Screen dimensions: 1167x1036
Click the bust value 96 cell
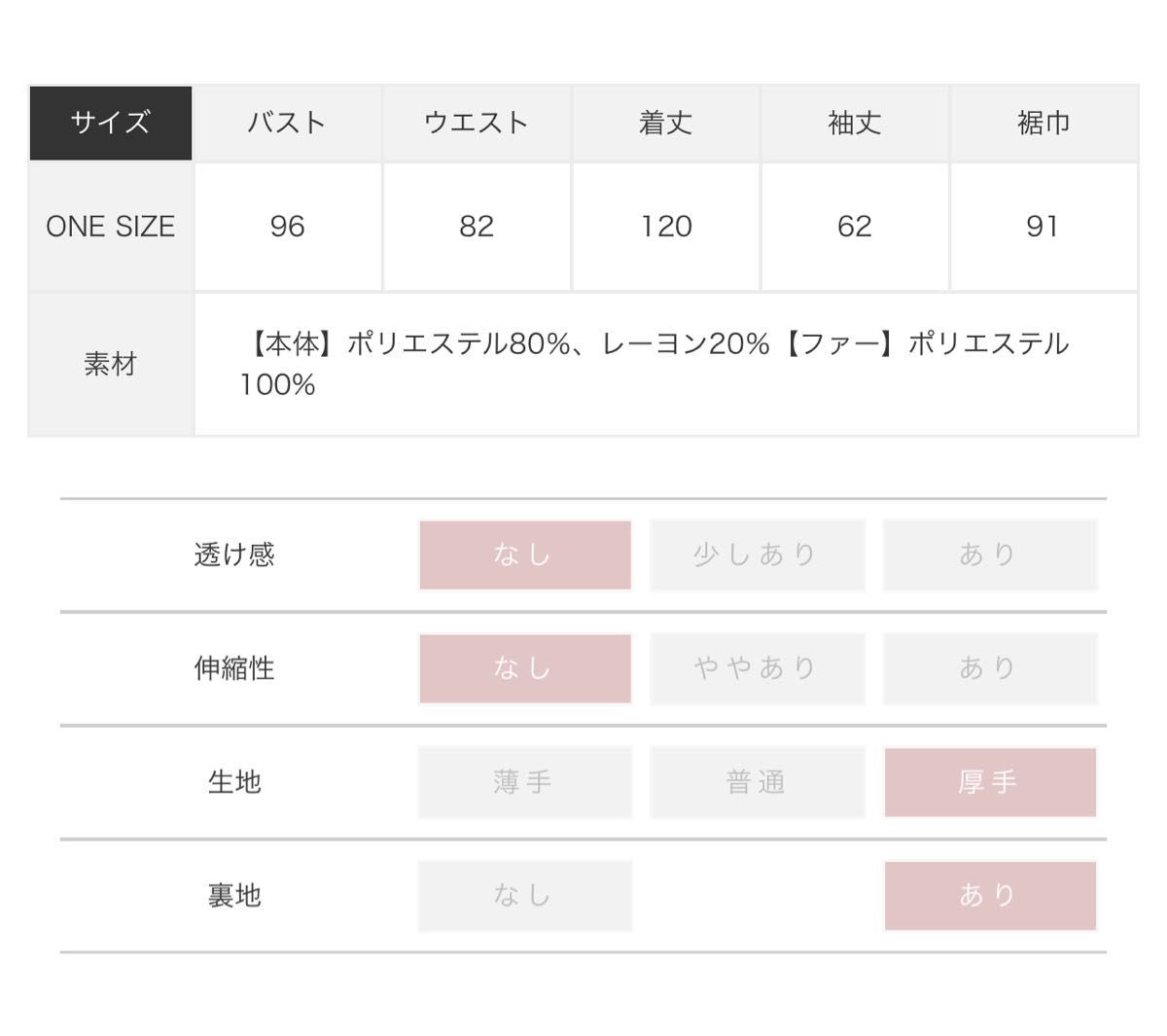point(287,227)
